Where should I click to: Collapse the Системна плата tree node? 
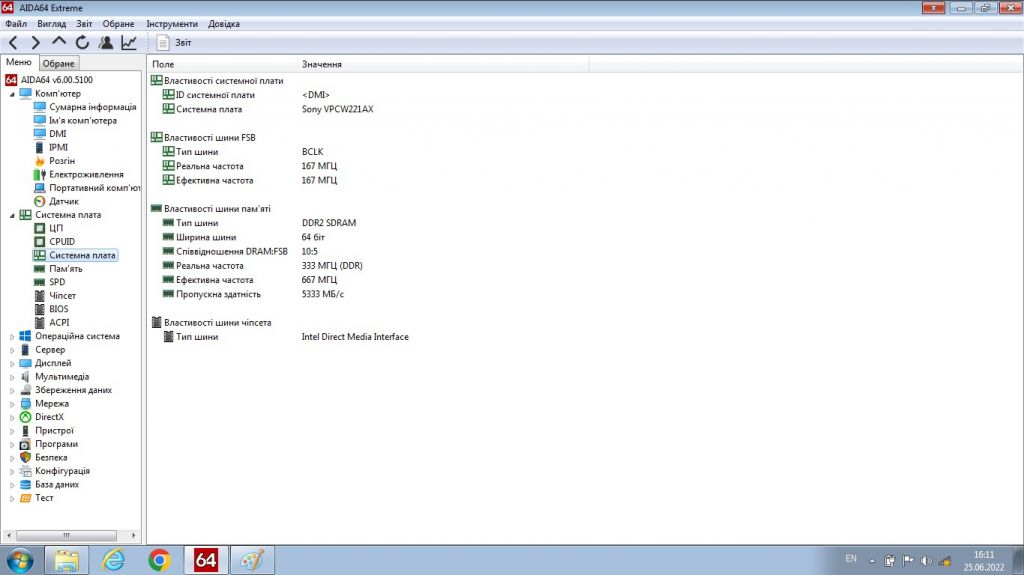[12, 215]
